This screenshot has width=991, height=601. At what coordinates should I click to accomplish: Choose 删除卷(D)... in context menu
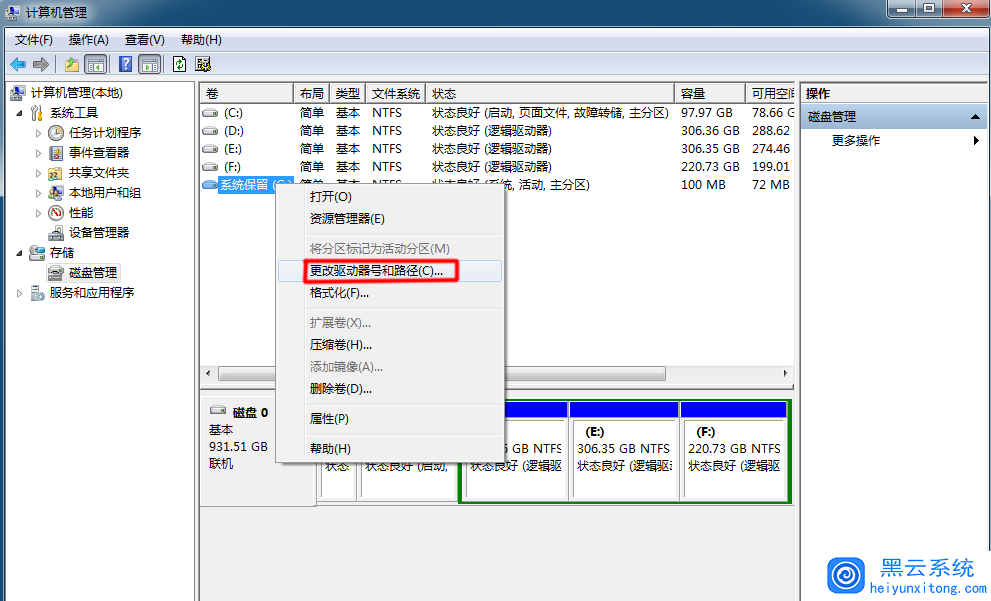pyautogui.click(x=389, y=389)
